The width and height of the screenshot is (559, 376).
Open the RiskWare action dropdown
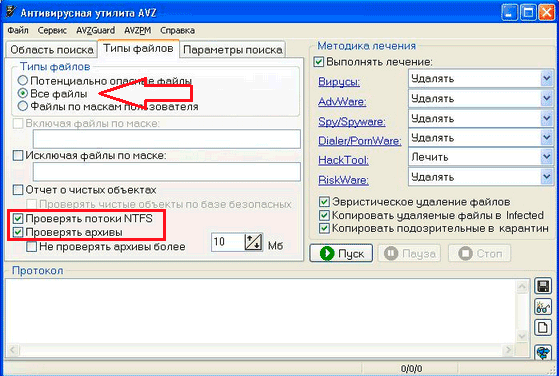(547, 177)
